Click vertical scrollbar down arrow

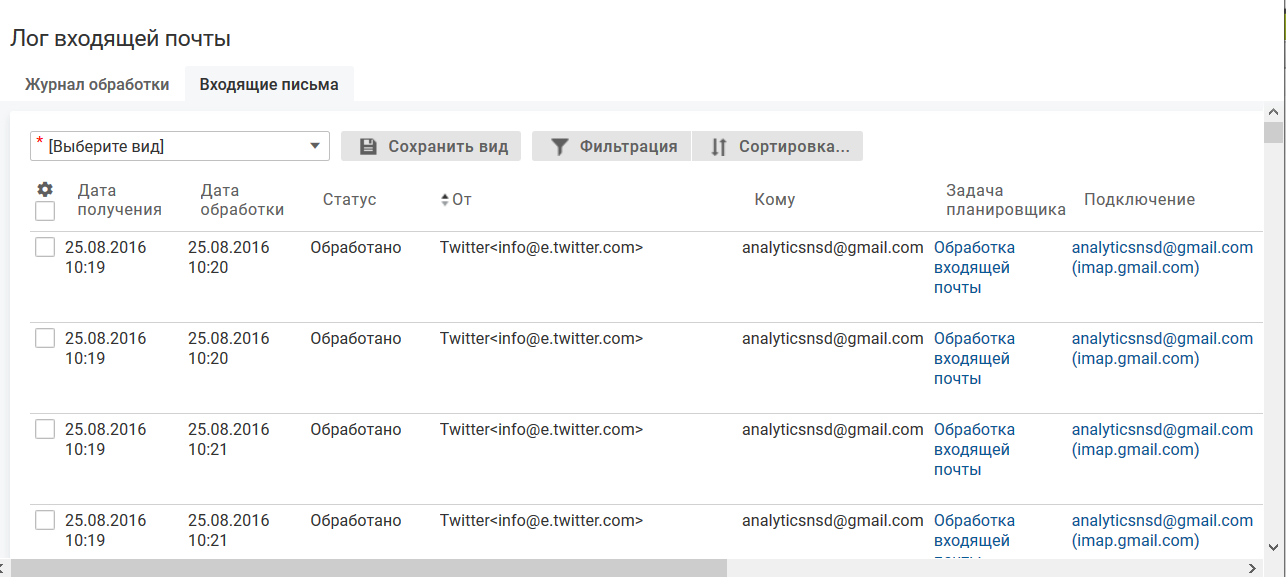pyautogui.click(x=1273, y=547)
